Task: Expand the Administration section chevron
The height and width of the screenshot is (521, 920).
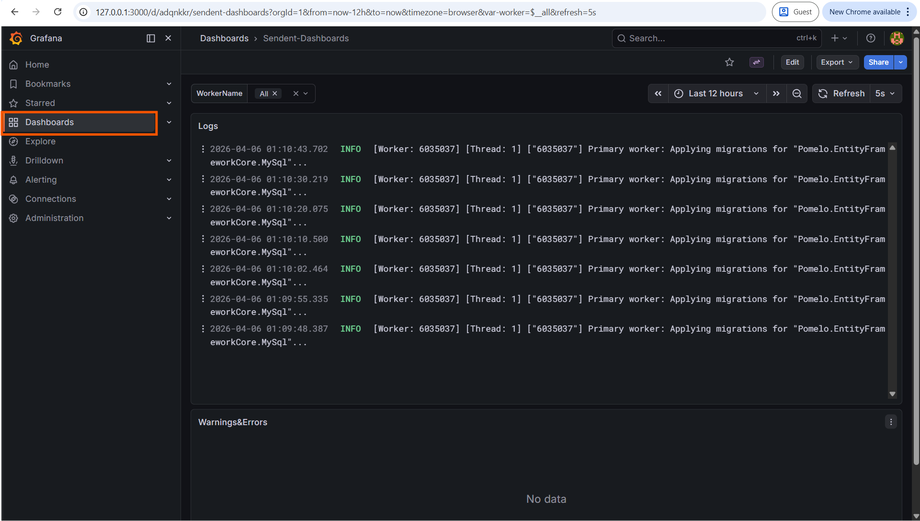Action: point(169,218)
